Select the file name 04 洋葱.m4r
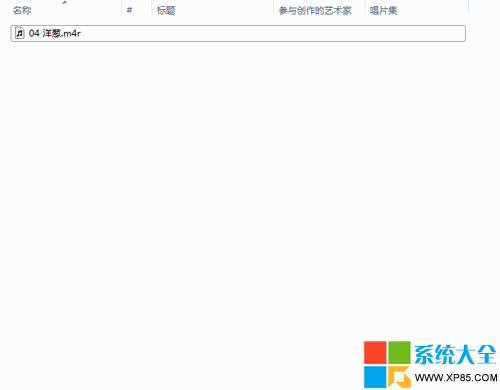 [55, 33]
